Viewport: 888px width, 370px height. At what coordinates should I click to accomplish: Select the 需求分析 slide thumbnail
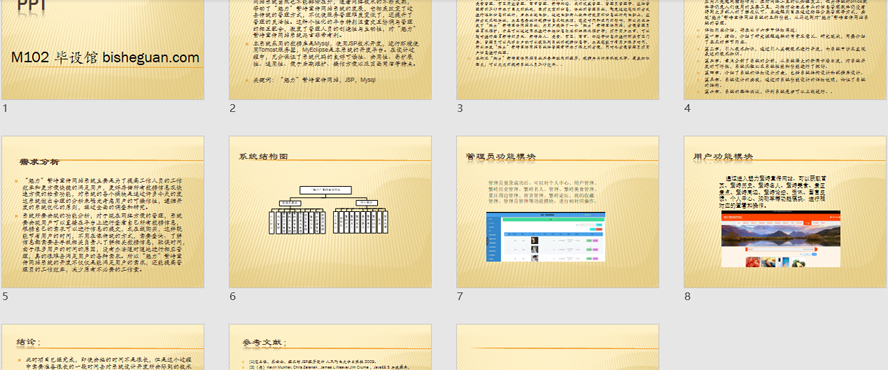[x=103, y=212]
